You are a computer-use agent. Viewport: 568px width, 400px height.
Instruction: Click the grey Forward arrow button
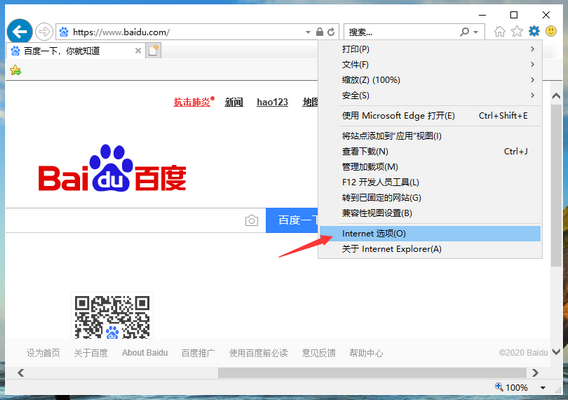[x=44, y=32]
